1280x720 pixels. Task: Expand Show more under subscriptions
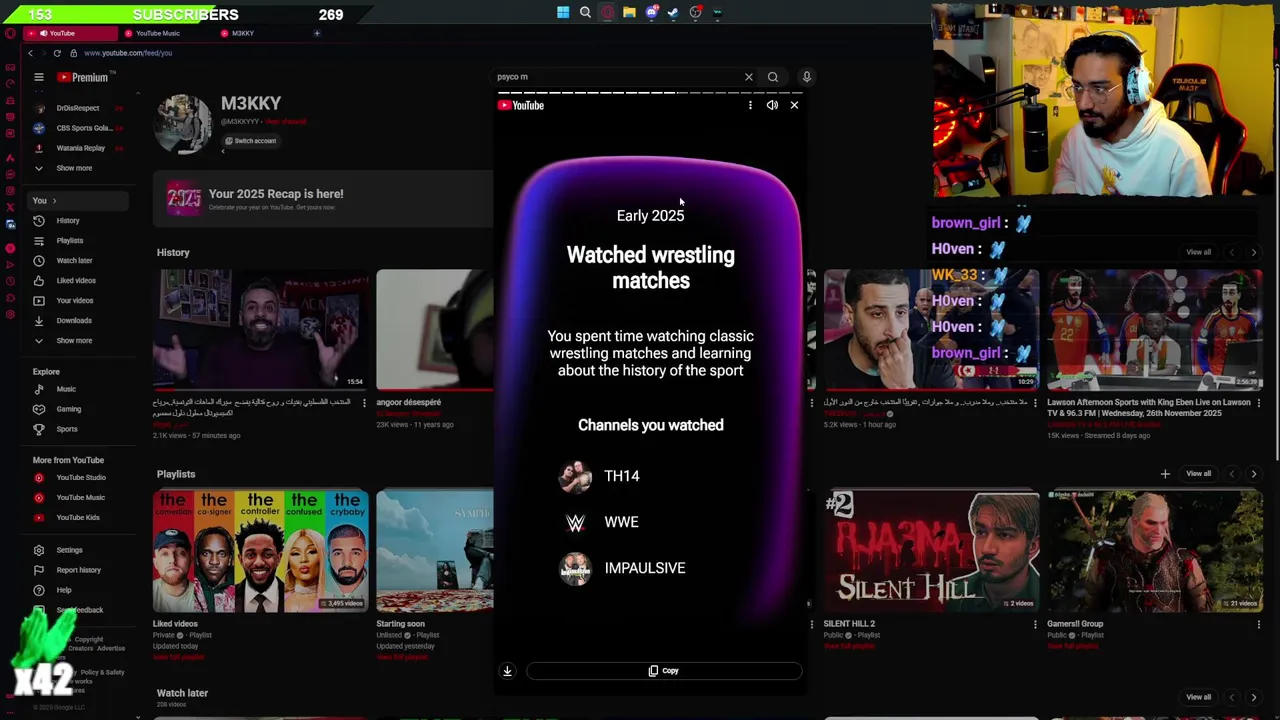74,168
